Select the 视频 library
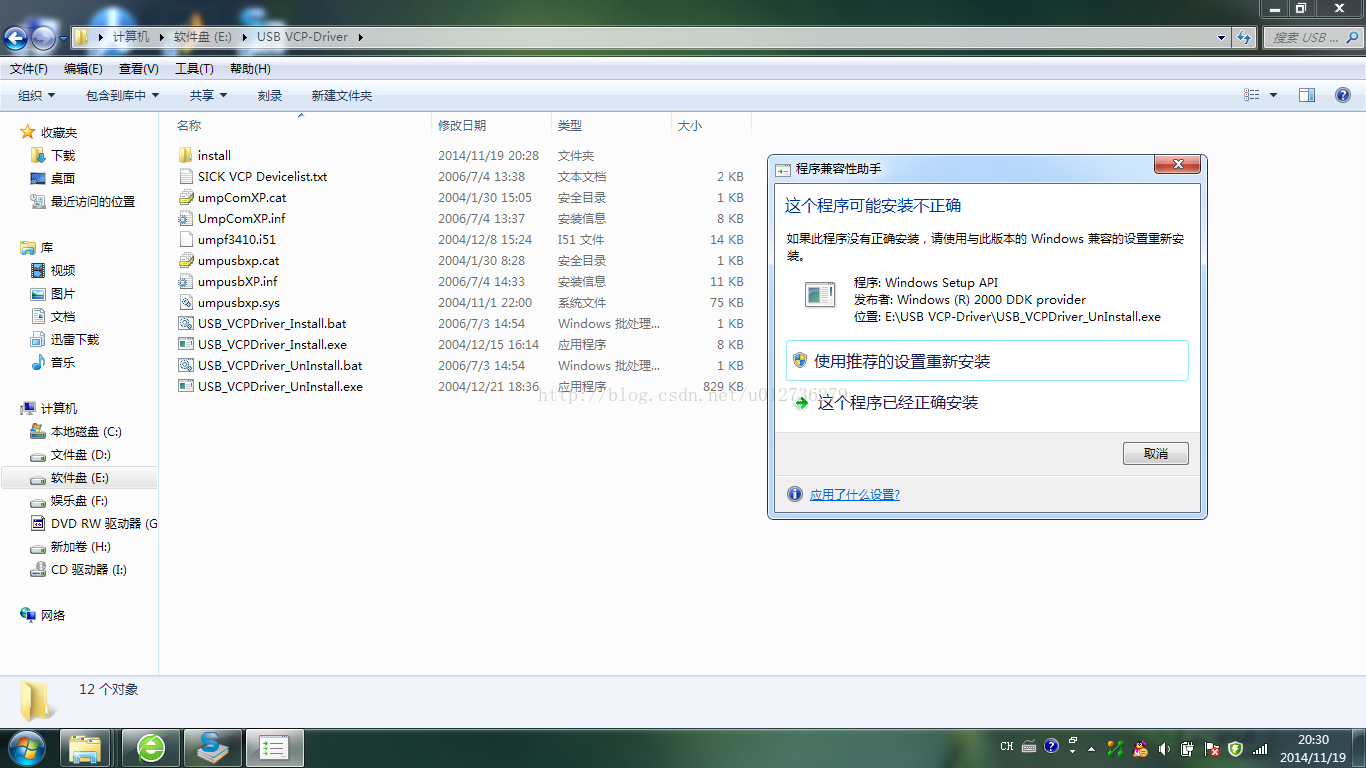This screenshot has height=768, width=1366. click(x=63, y=270)
